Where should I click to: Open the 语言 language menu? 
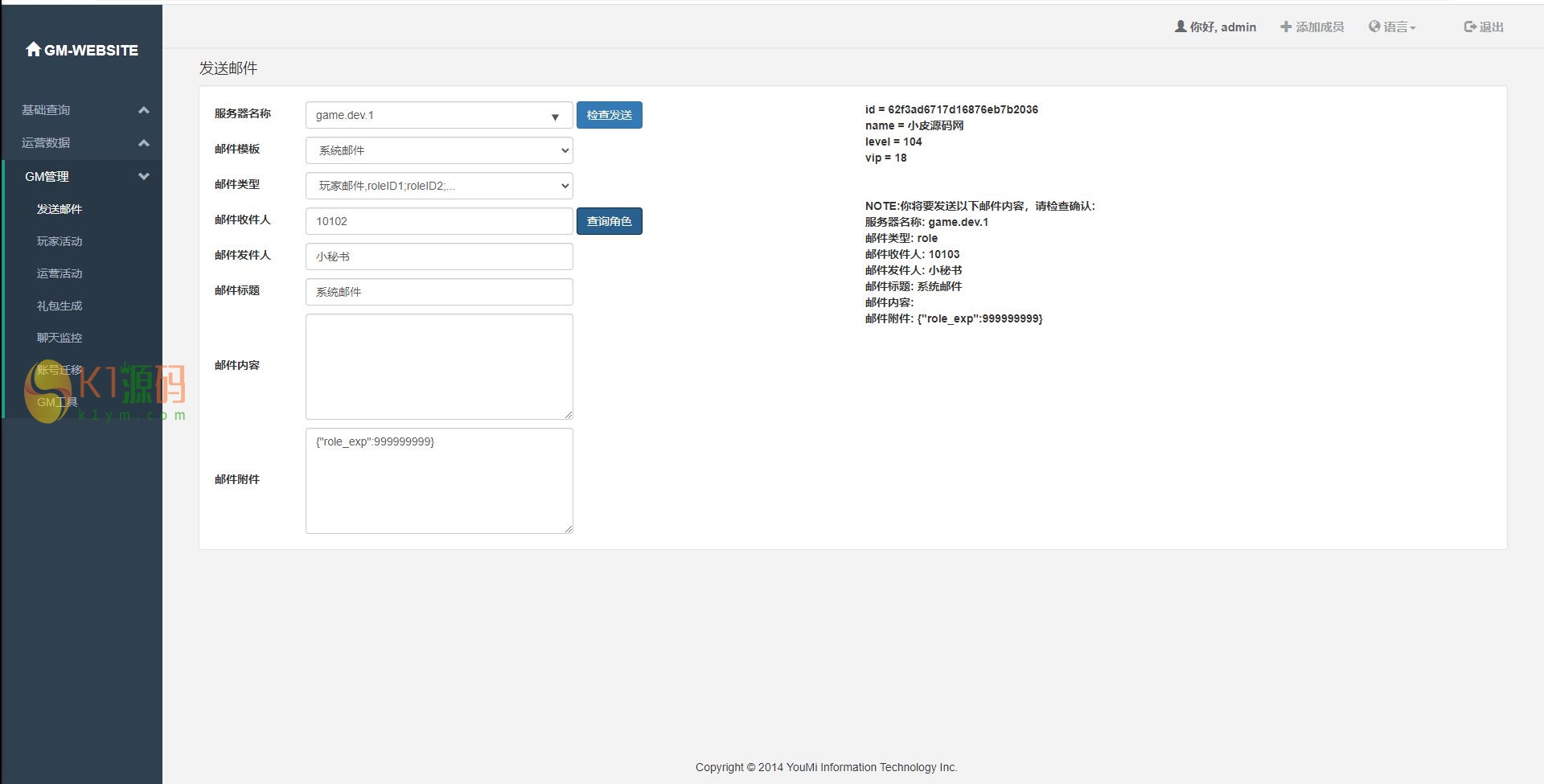[x=1392, y=27]
